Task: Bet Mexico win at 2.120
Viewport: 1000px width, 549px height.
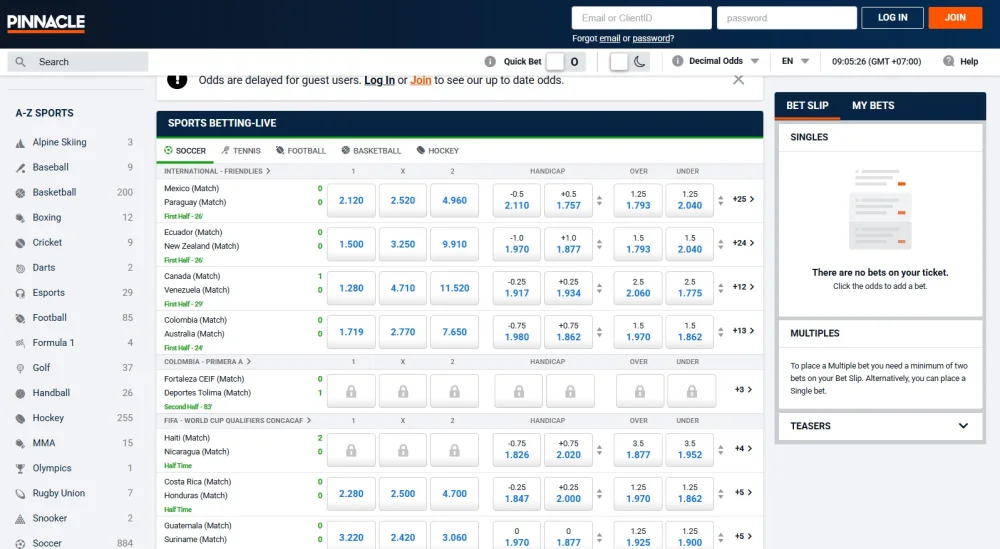Action: (x=351, y=200)
